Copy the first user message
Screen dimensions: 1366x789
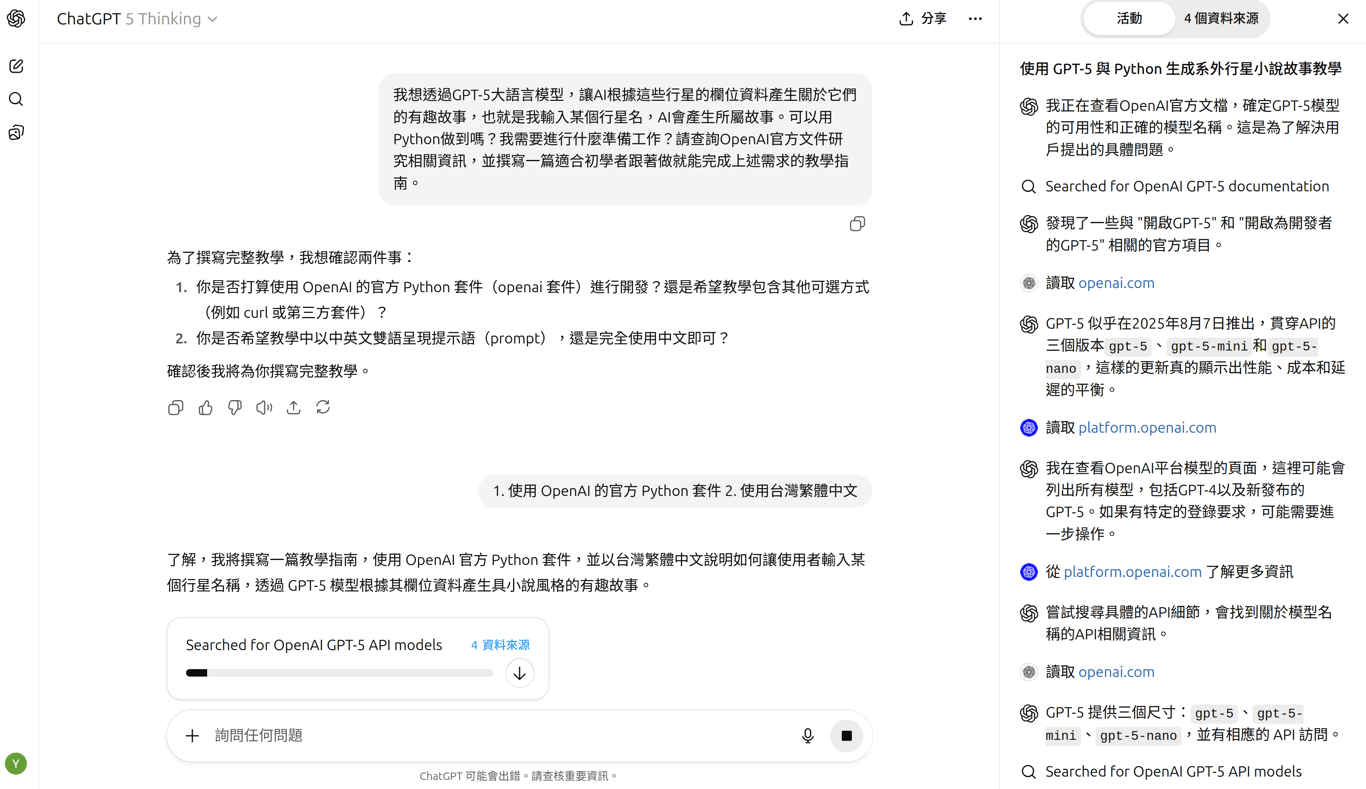click(857, 224)
